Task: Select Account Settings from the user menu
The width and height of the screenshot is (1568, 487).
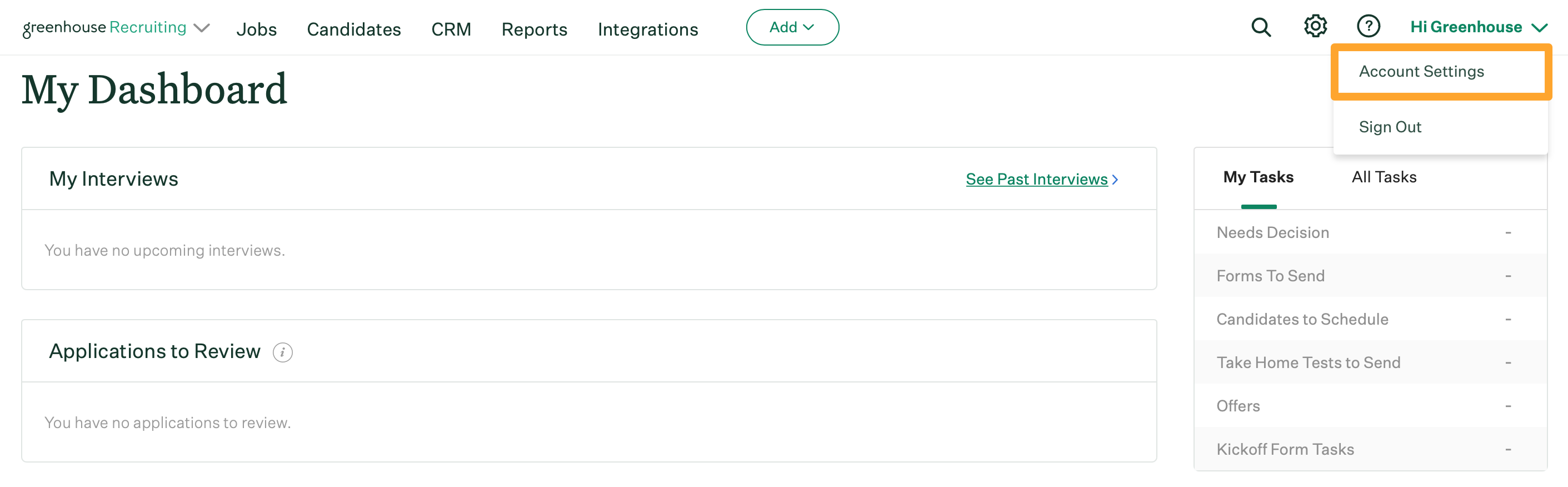Action: 1421,72
